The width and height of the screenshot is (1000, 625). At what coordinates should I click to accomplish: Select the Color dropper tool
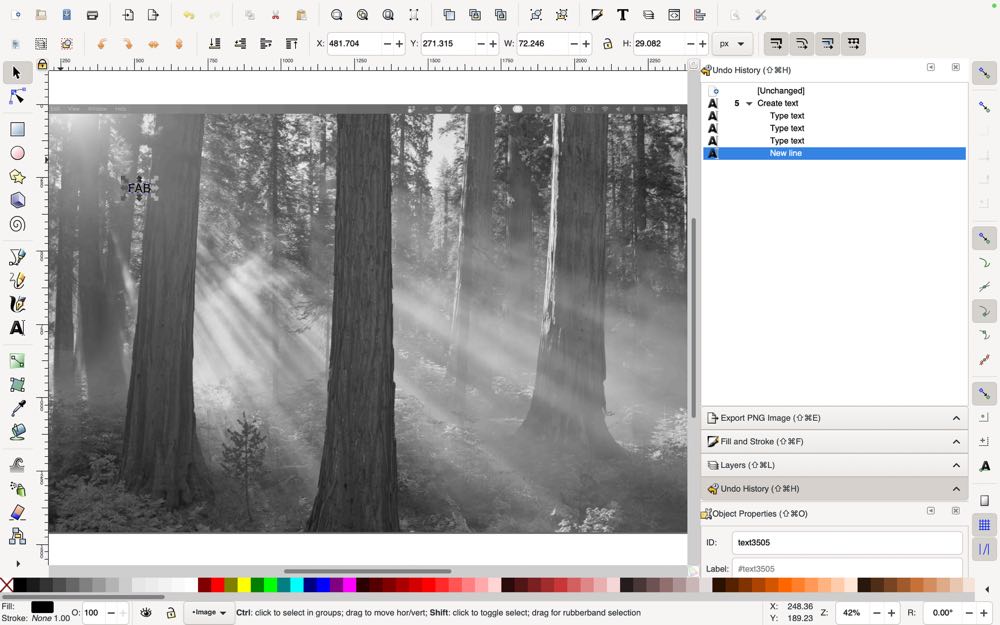17,408
